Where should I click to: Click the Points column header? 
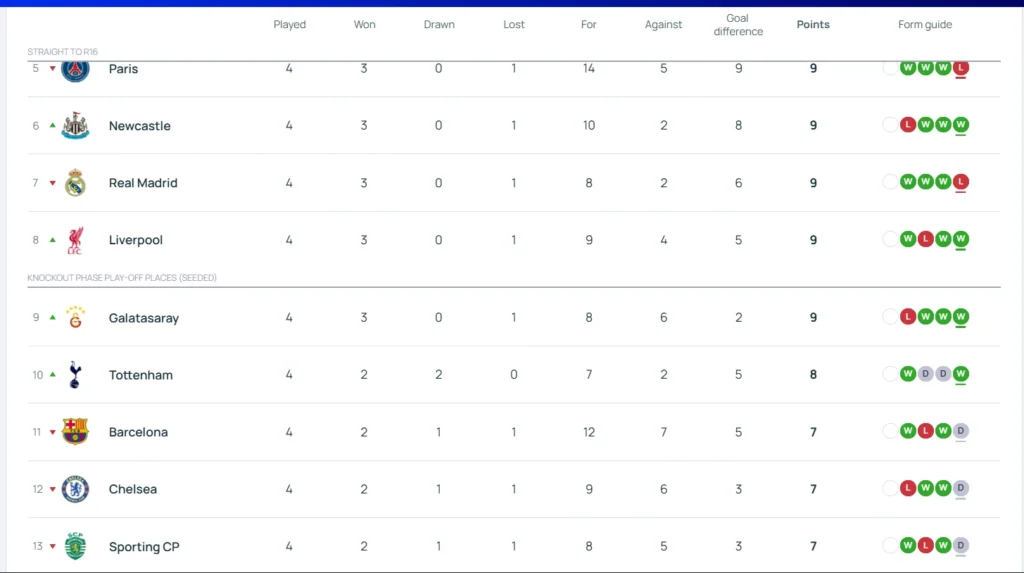(x=813, y=25)
